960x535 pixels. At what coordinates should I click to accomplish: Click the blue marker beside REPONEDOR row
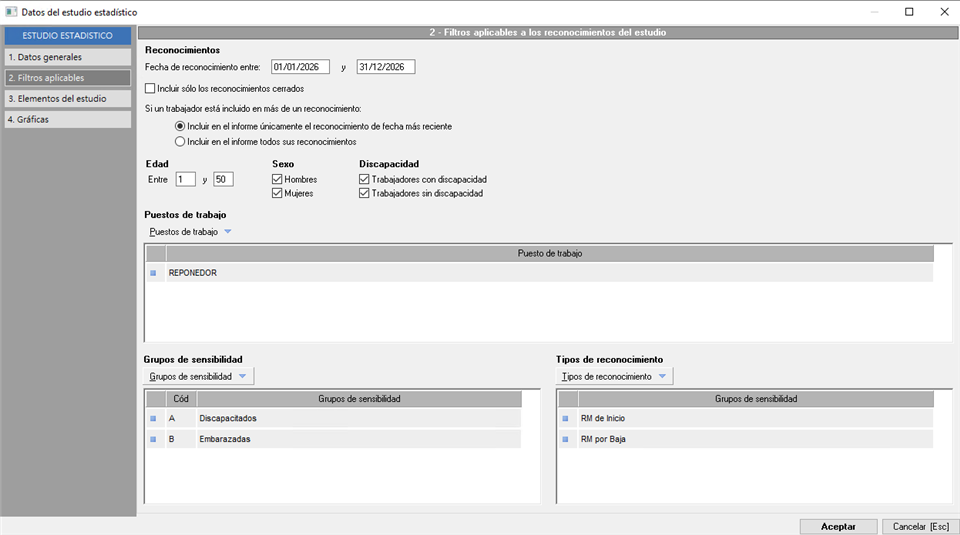click(x=153, y=273)
